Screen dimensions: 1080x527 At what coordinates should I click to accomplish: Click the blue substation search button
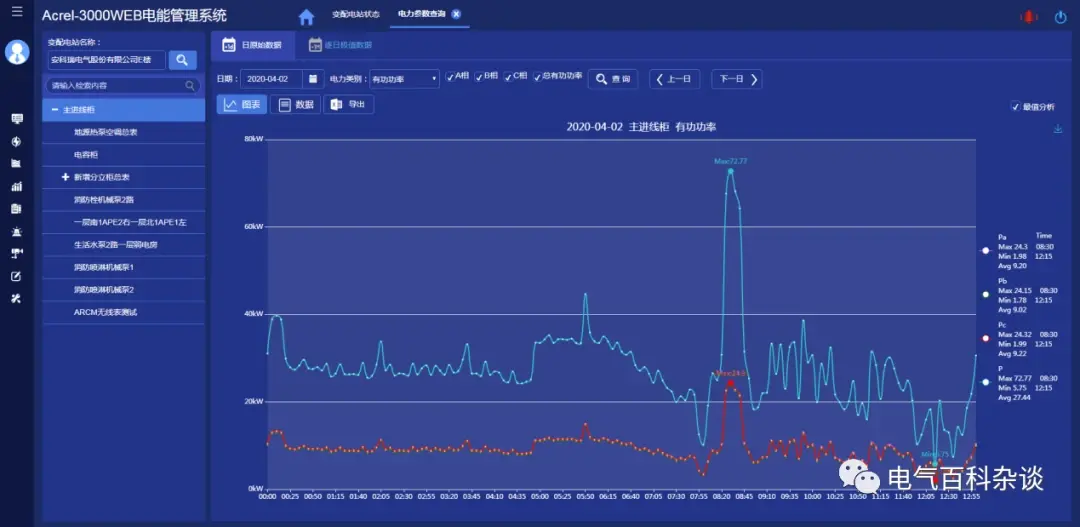[182, 60]
